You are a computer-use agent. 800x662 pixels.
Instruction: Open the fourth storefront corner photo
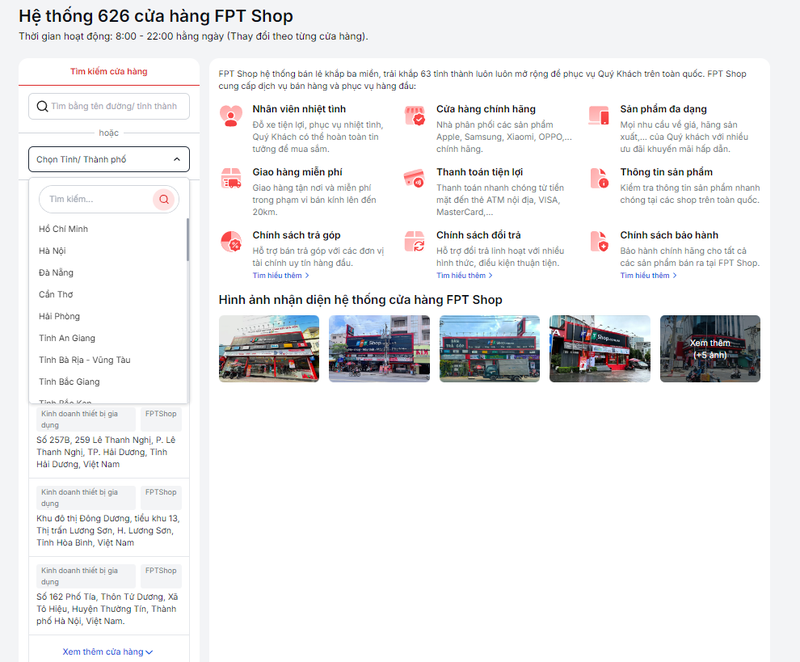point(599,348)
